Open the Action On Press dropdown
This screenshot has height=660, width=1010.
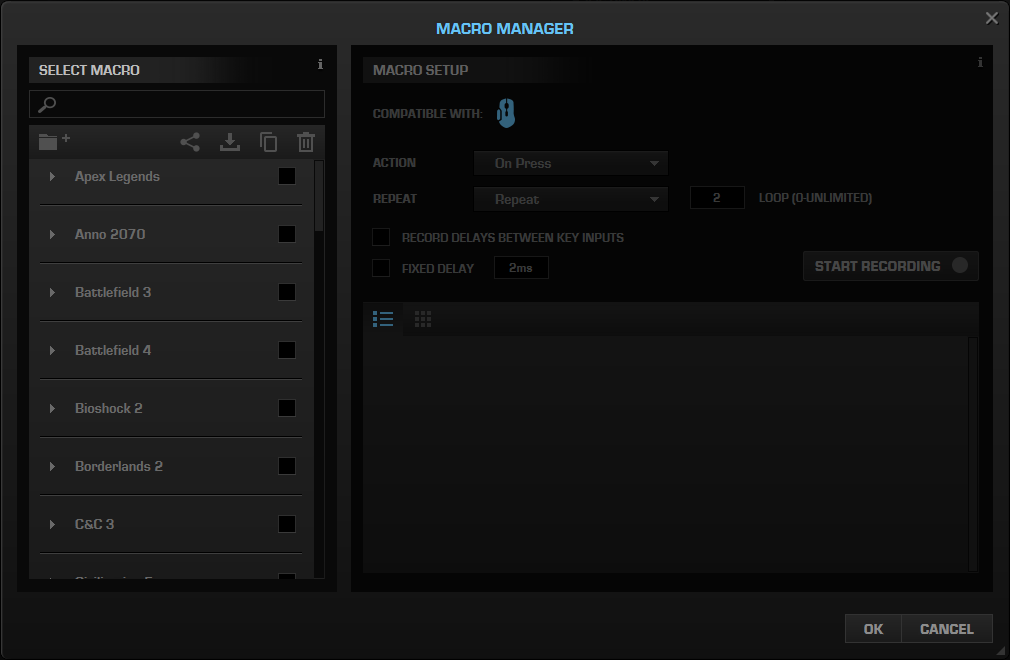point(571,164)
